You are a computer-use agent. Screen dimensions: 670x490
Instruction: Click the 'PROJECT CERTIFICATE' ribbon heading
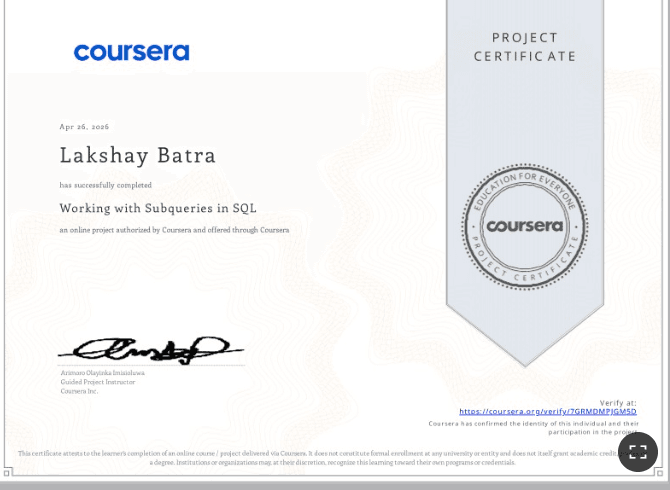[x=525, y=47]
